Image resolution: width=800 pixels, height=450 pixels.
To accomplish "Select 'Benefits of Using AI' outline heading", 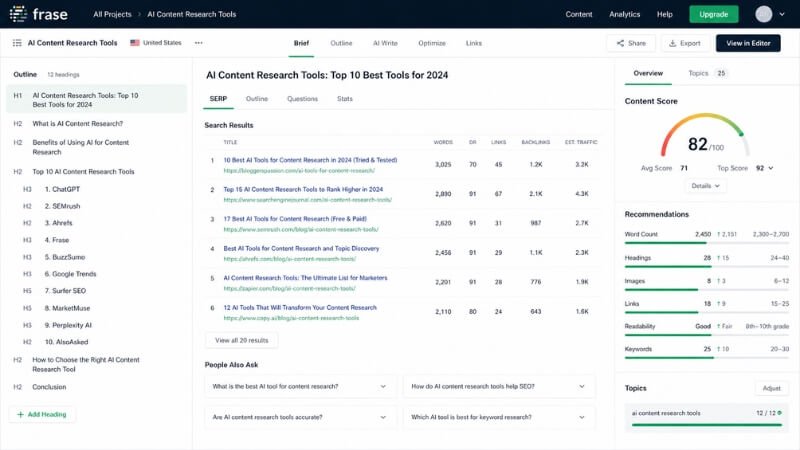I will 81,147.
